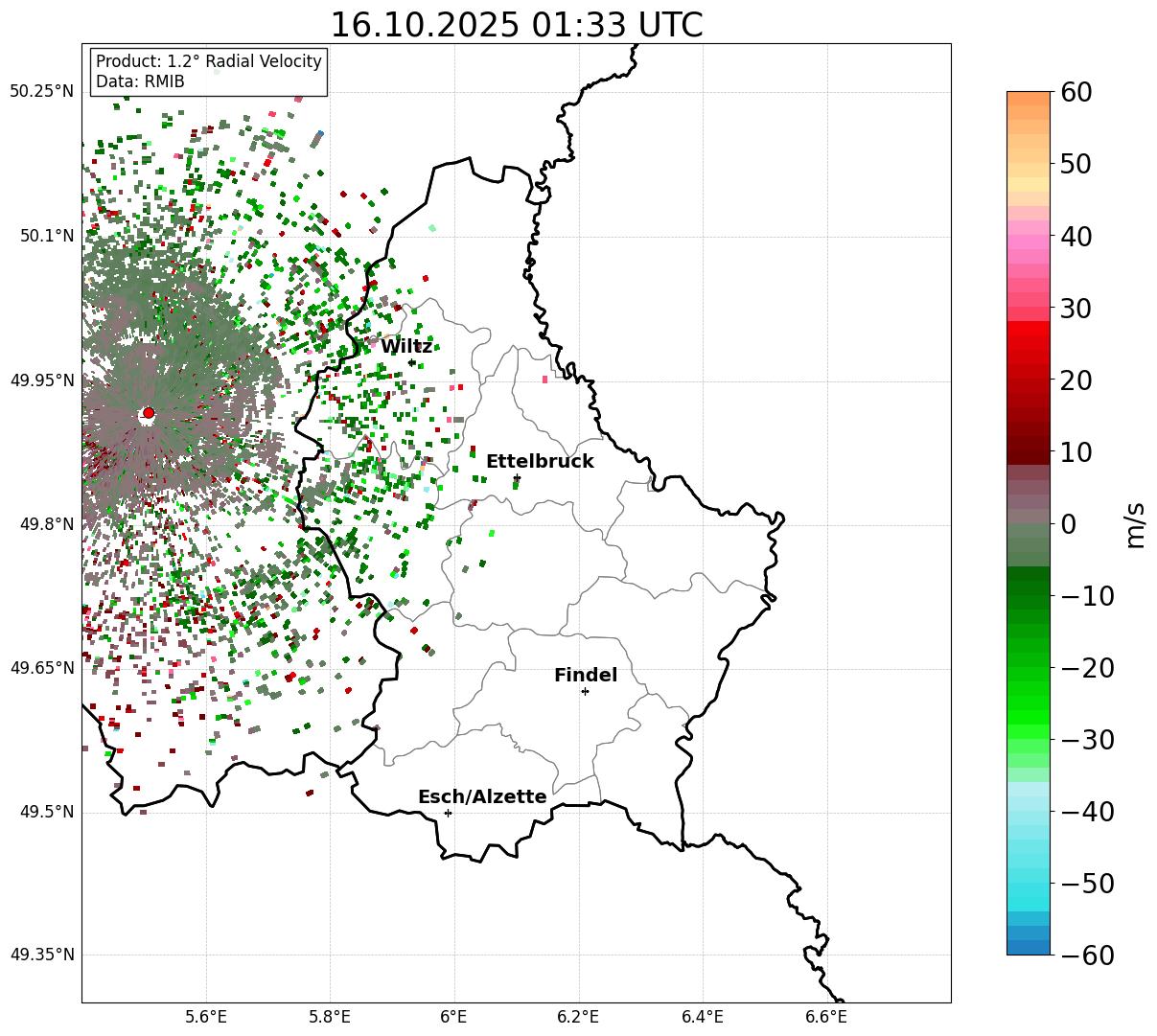Click the Ettelbruck station cross marker
Image resolution: width=1157 pixels, height=1036 pixels.
[517, 477]
